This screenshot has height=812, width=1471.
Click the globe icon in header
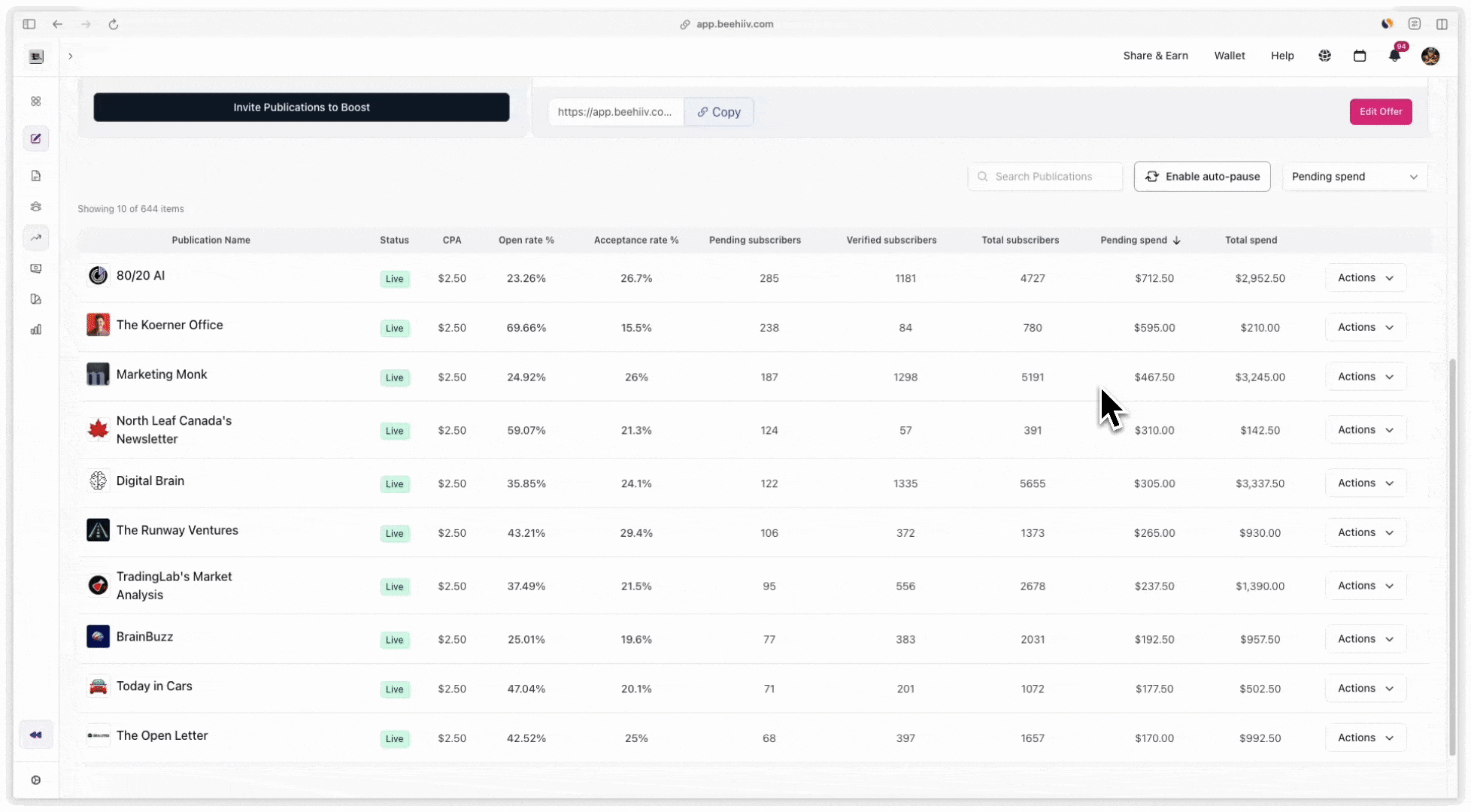[1325, 56]
